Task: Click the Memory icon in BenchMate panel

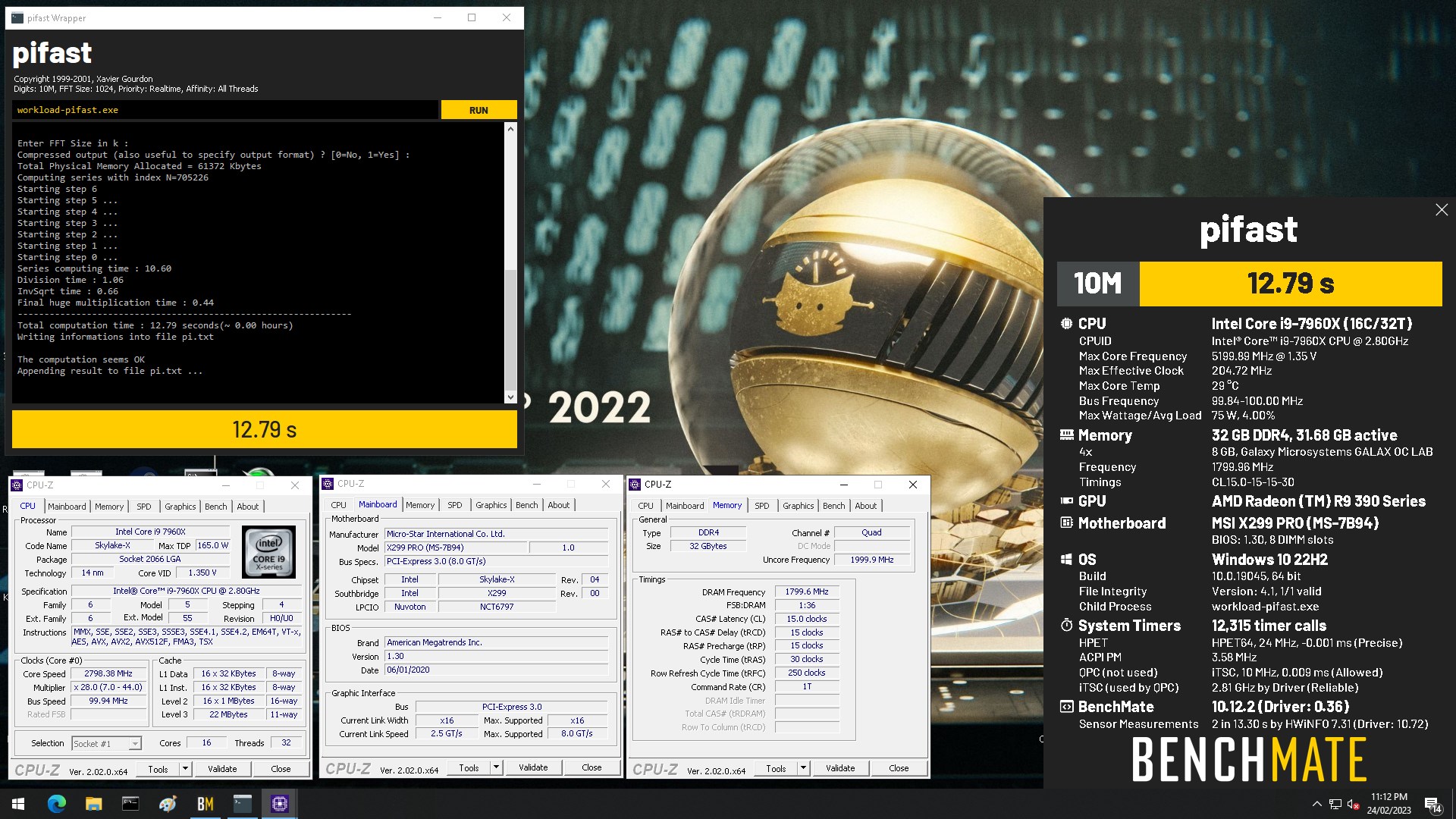Action: 1066,435
